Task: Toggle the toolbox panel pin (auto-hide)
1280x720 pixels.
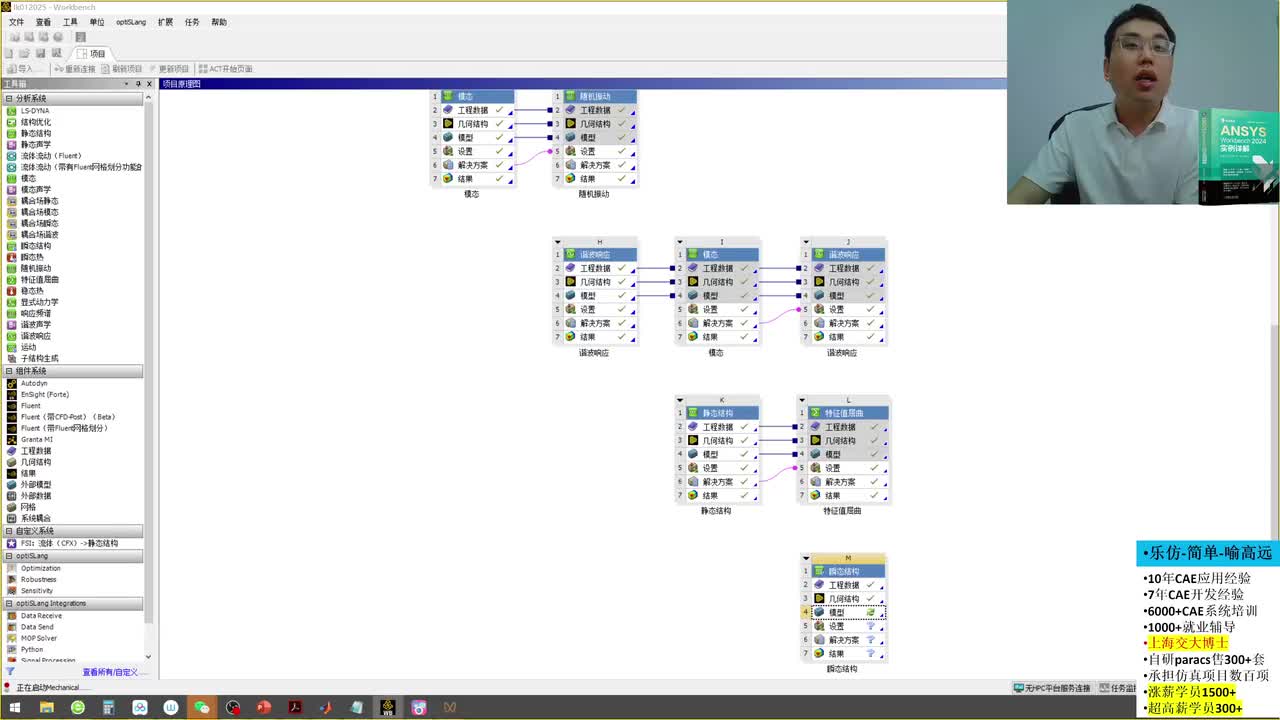Action: (139, 84)
